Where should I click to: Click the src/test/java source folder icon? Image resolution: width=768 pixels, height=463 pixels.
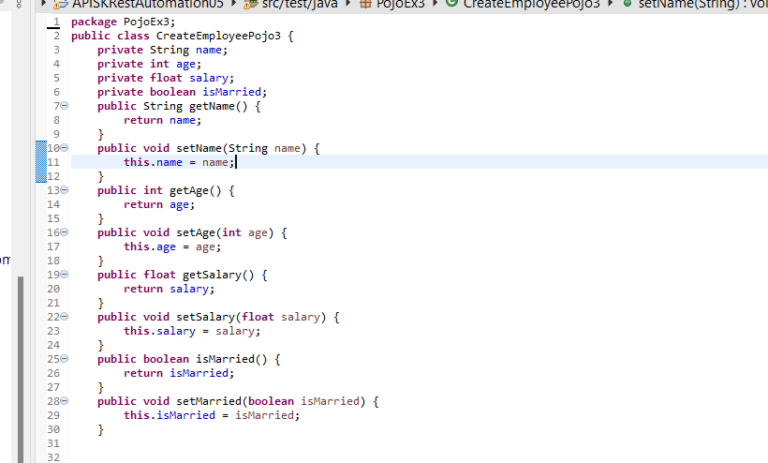click(250, 4)
